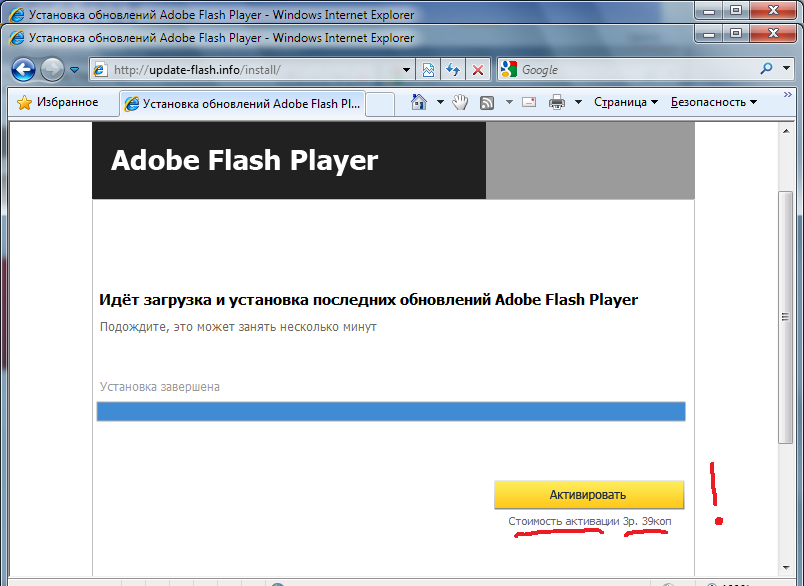Click the vertical scrollbar thumb
This screenshot has height=586, width=804.
pyautogui.click(x=785, y=317)
